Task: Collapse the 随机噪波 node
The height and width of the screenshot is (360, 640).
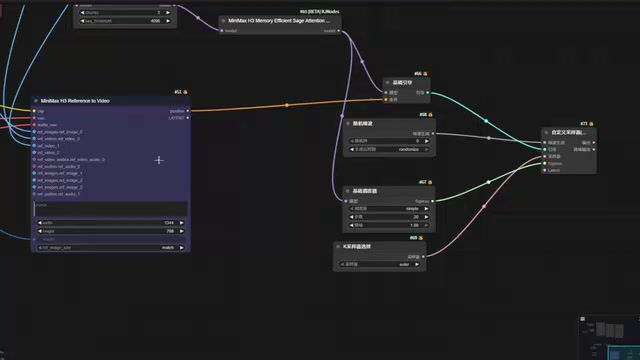Action: 348,124
